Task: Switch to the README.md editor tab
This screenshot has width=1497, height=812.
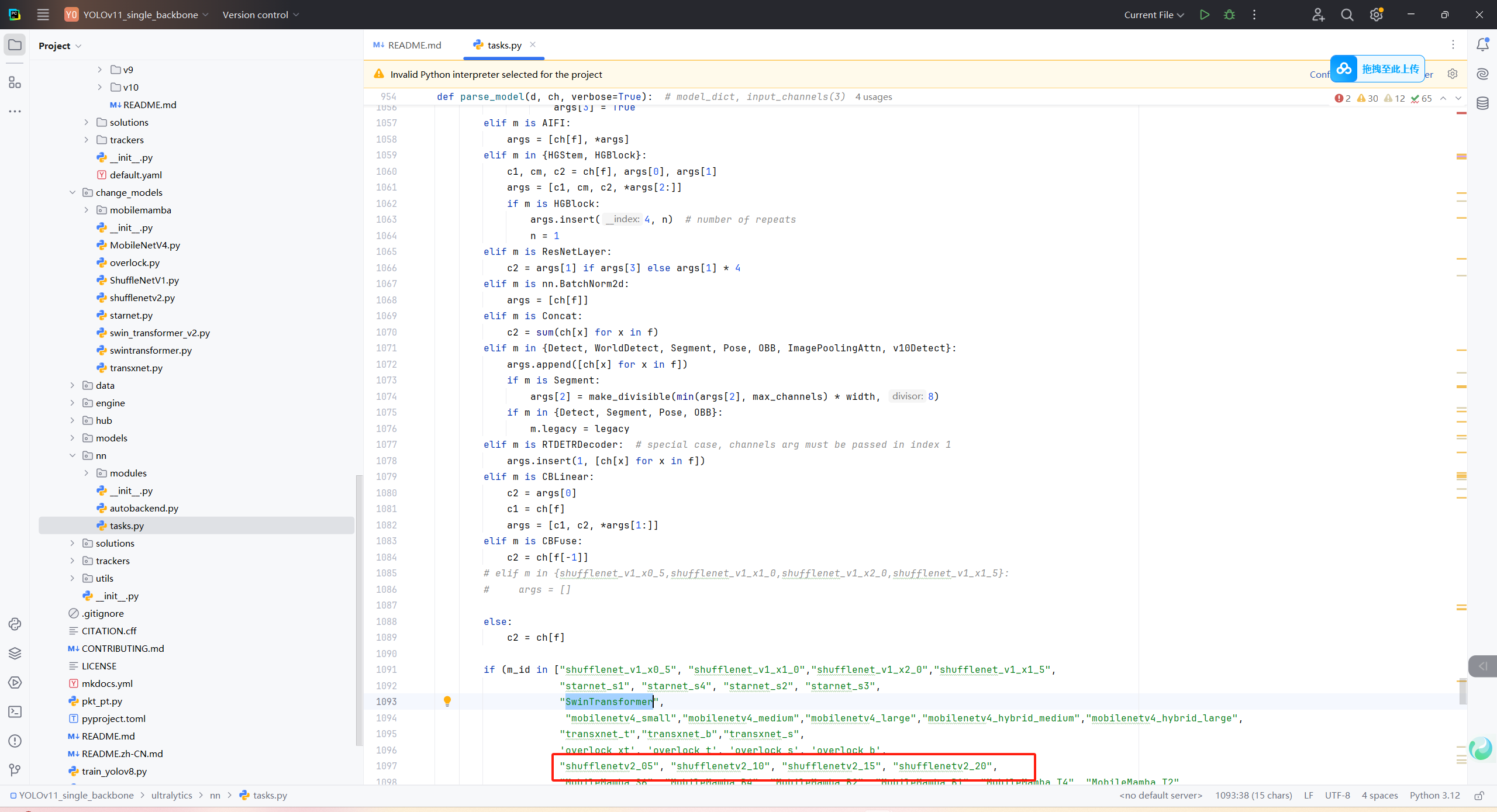Action: coord(413,44)
